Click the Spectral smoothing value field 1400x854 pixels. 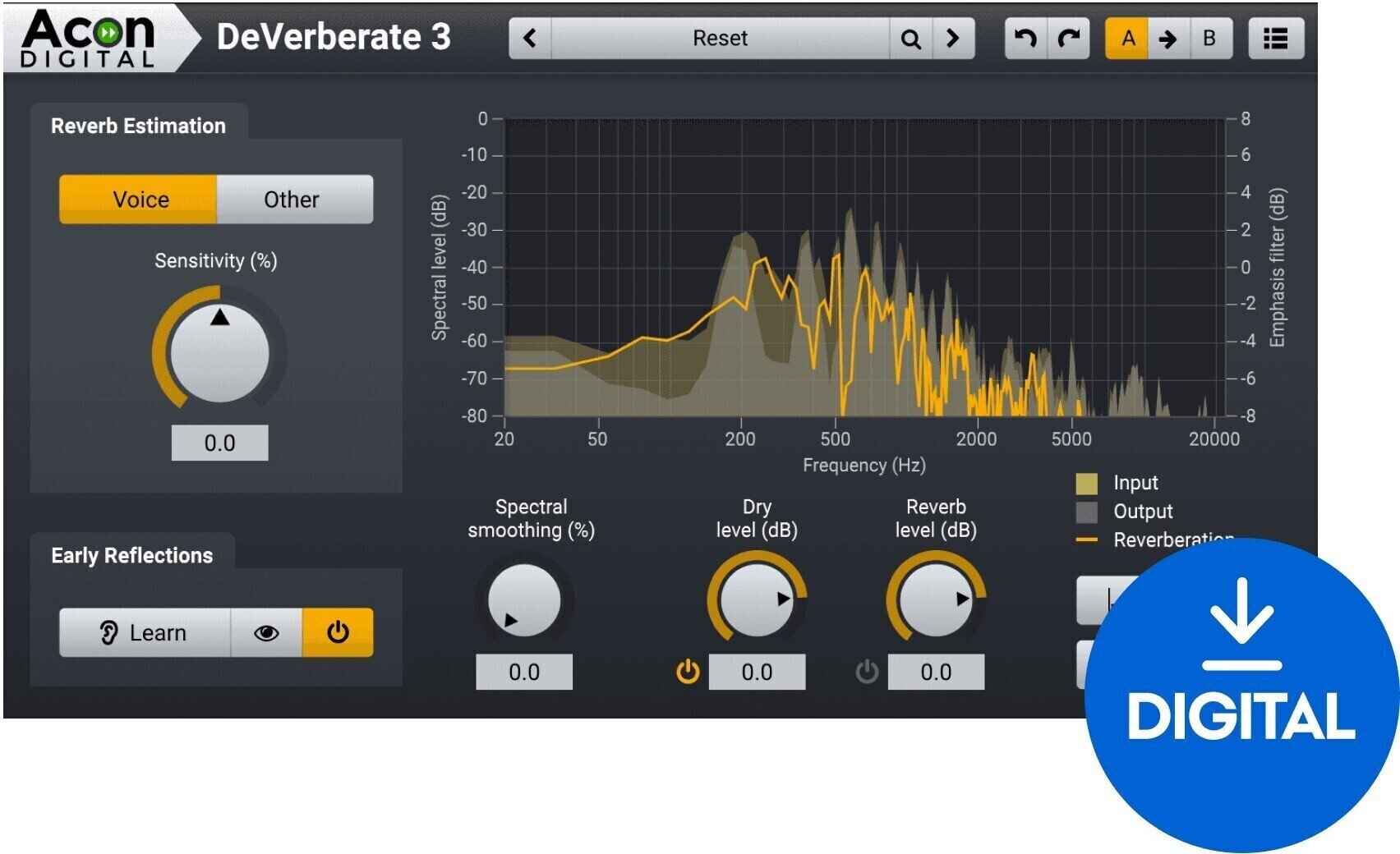pos(523,672)
